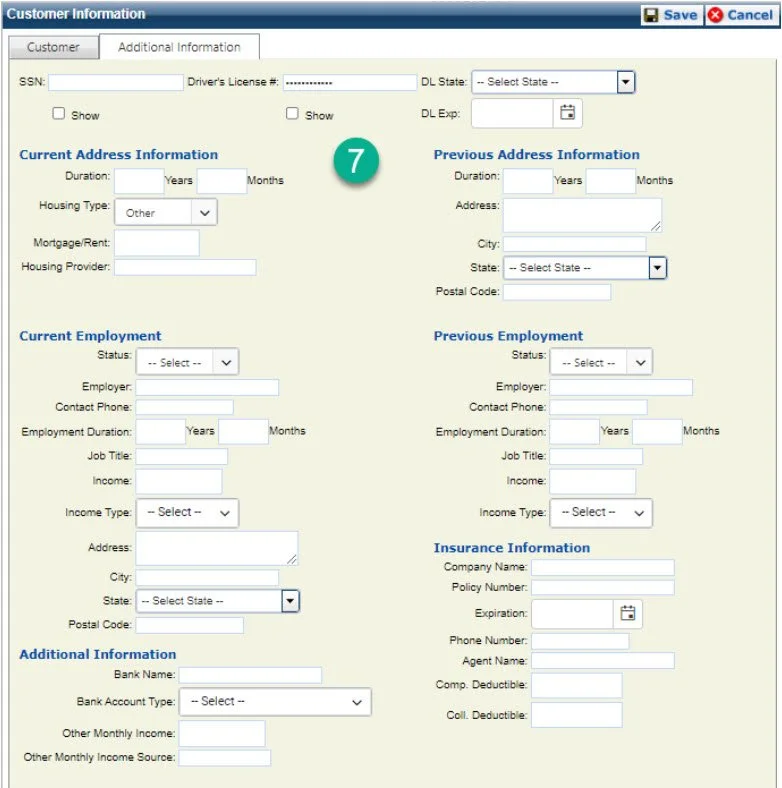Screen dimensions: 782x788
Task: Click Previous Address Duration Months field
Action: click(611, 181)
